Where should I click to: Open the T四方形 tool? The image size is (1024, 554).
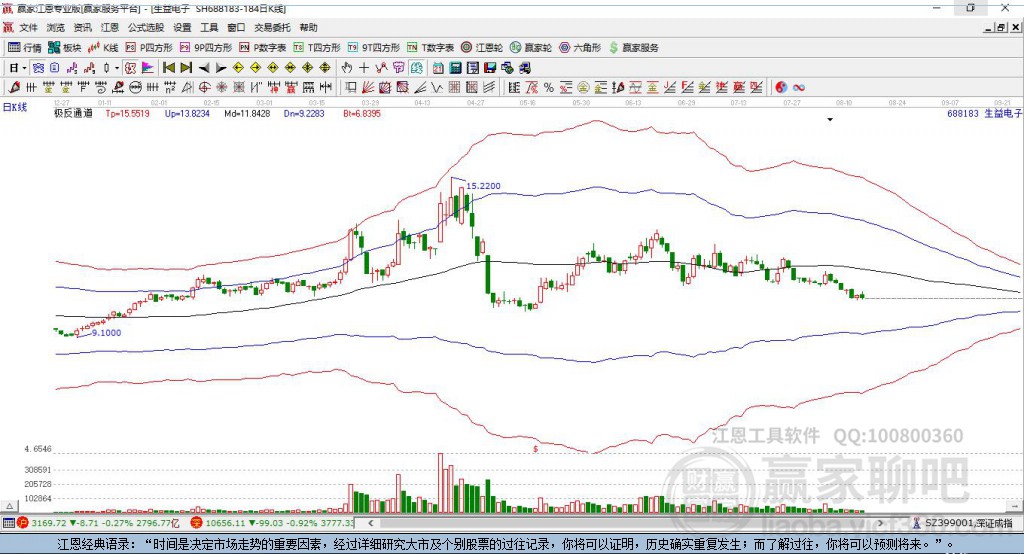click(x=317, y=48)
